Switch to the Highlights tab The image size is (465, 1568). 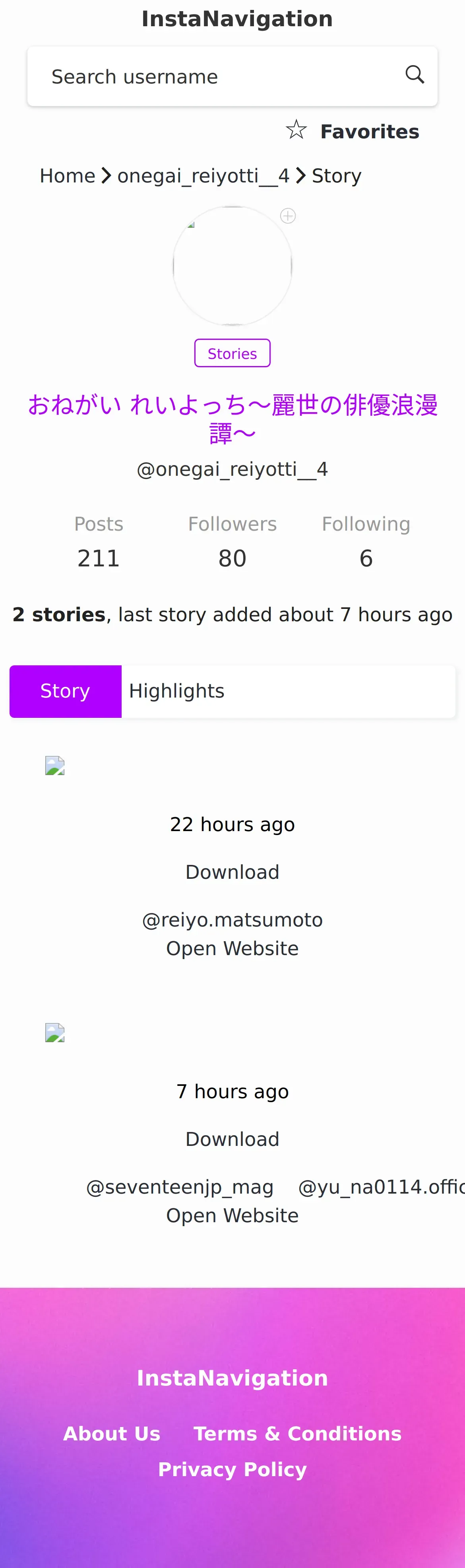tap(176, 692)
